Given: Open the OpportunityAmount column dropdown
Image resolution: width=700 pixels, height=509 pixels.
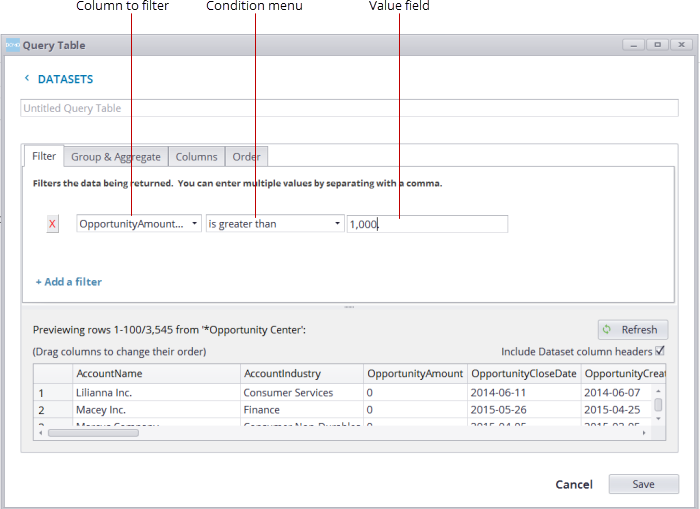Looking at the screenshot, I should [x=139, y=224].
